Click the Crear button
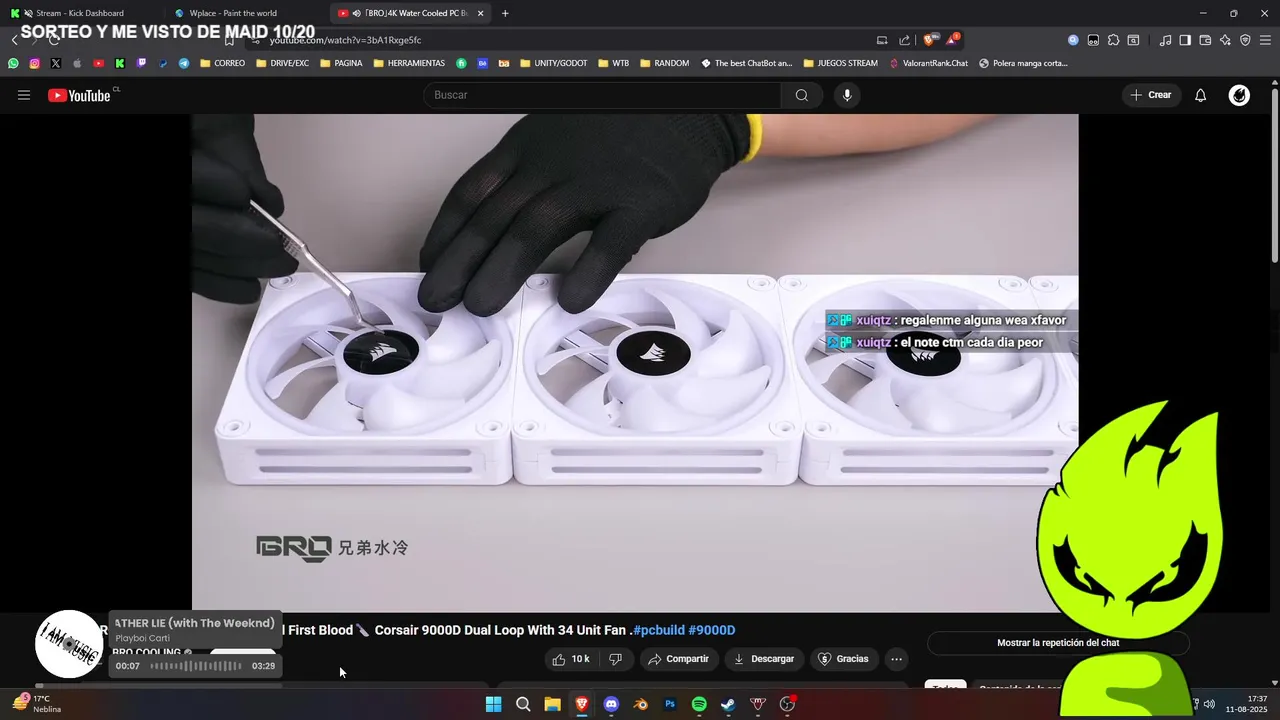 (1151, 95)
